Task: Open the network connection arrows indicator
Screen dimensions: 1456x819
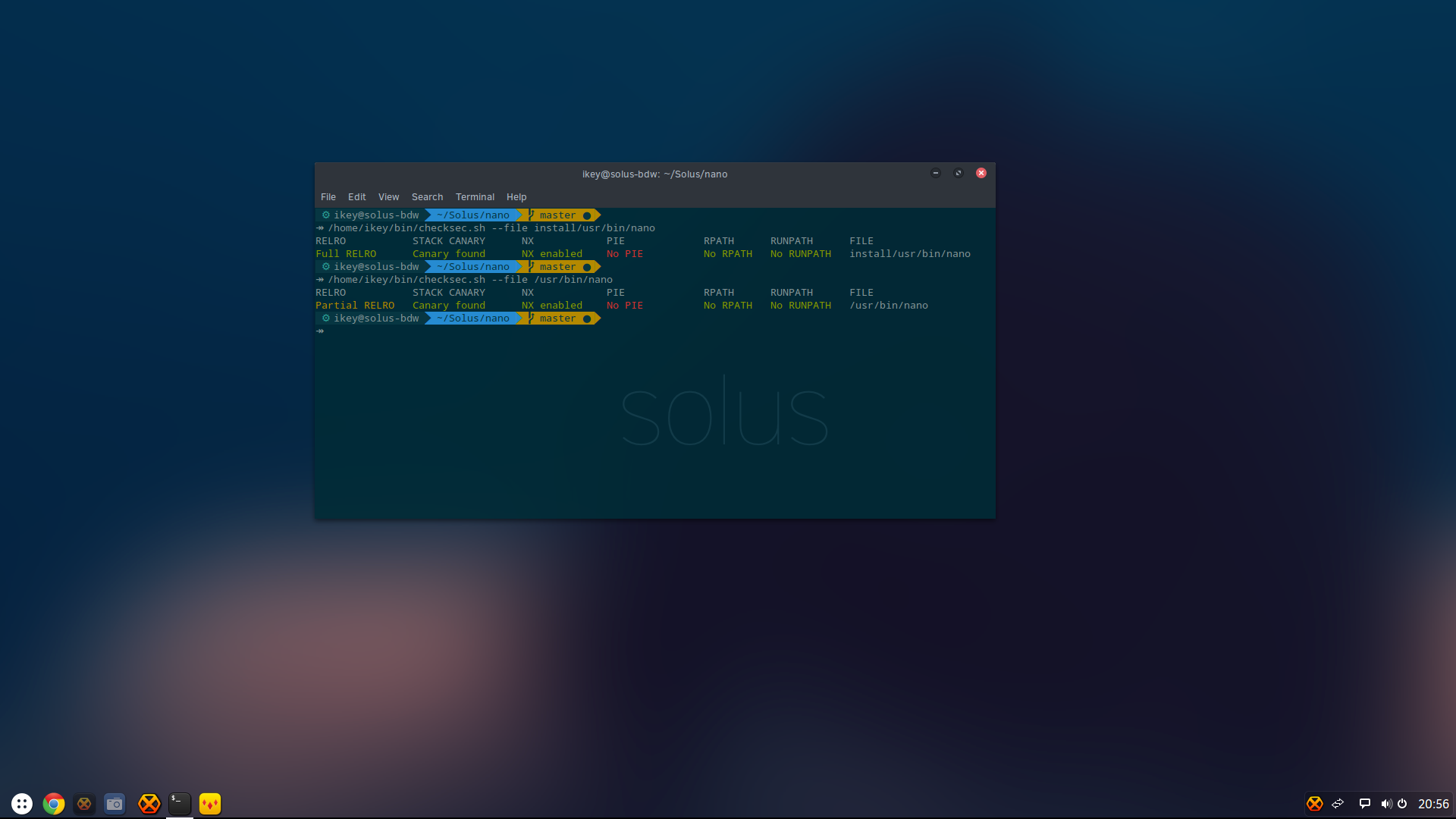Action: coord(1338,804)
